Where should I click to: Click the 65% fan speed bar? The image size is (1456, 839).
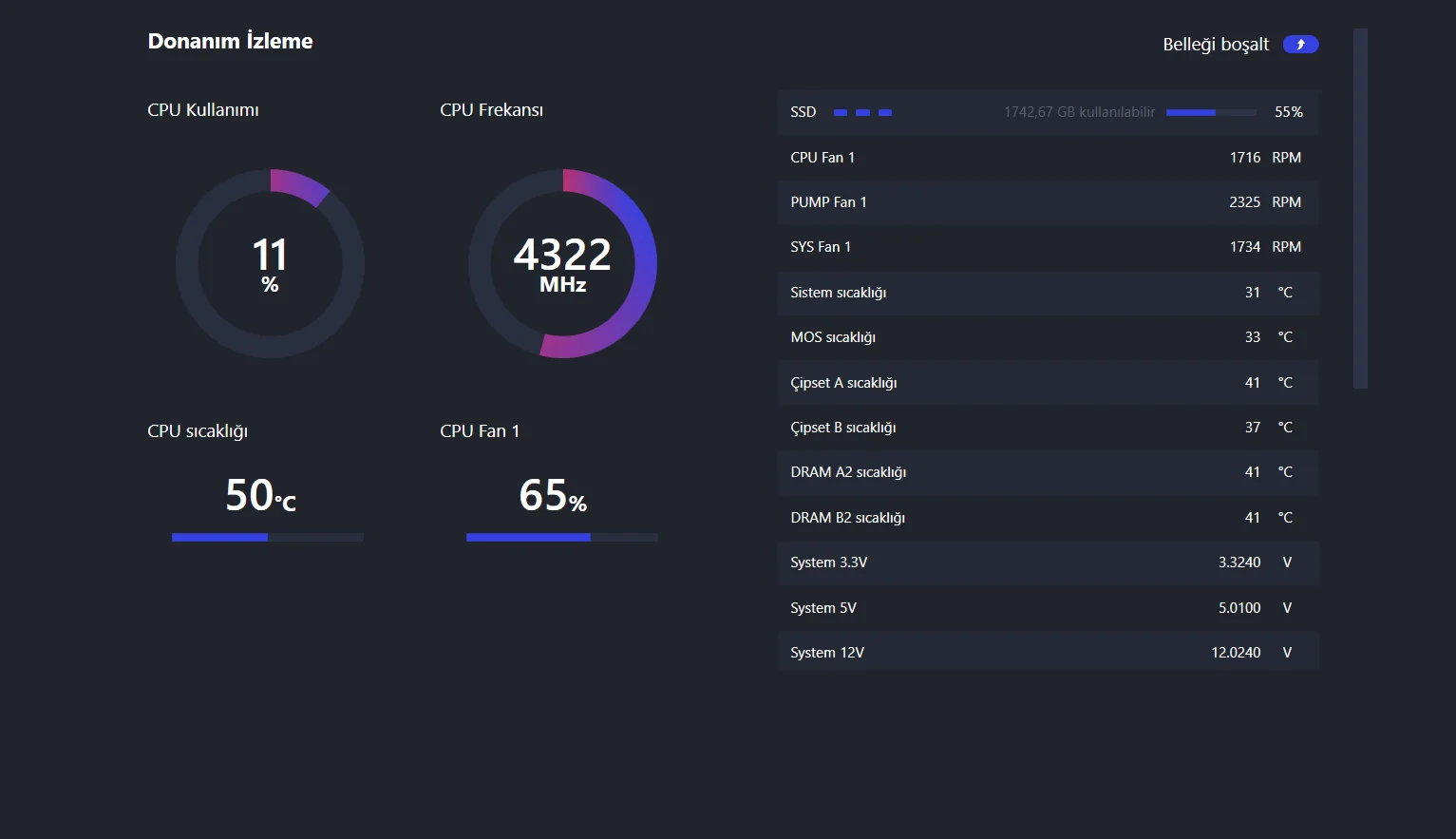click(x=561, y=538)
